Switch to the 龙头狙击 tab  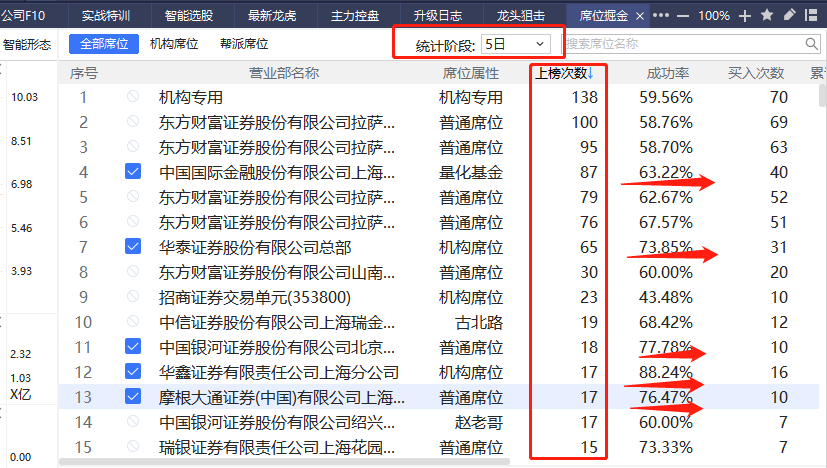tap(521, 16)
